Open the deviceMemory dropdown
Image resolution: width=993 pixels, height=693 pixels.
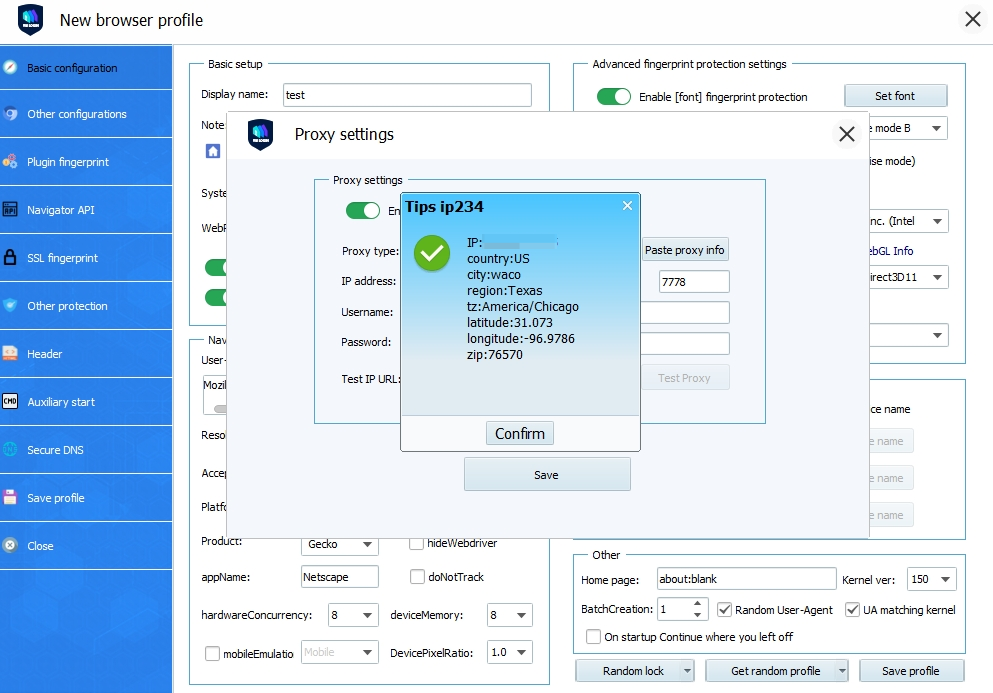tap(510, 615)
